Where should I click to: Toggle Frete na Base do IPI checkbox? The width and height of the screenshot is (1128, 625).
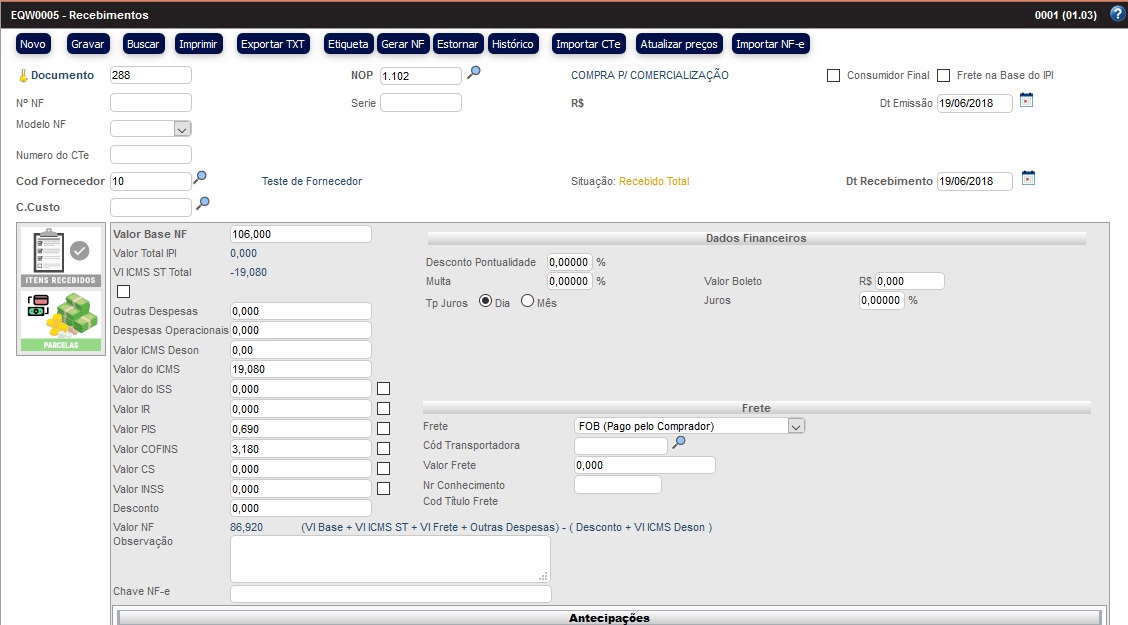943,76
